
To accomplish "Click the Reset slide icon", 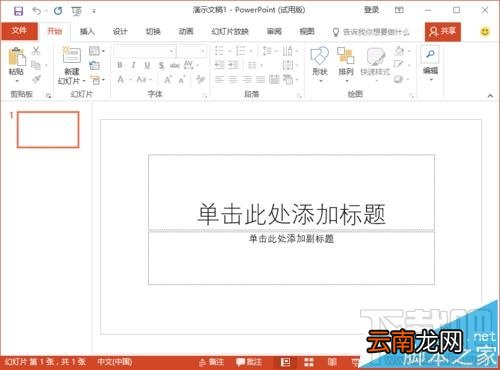I will click(95, 65).
